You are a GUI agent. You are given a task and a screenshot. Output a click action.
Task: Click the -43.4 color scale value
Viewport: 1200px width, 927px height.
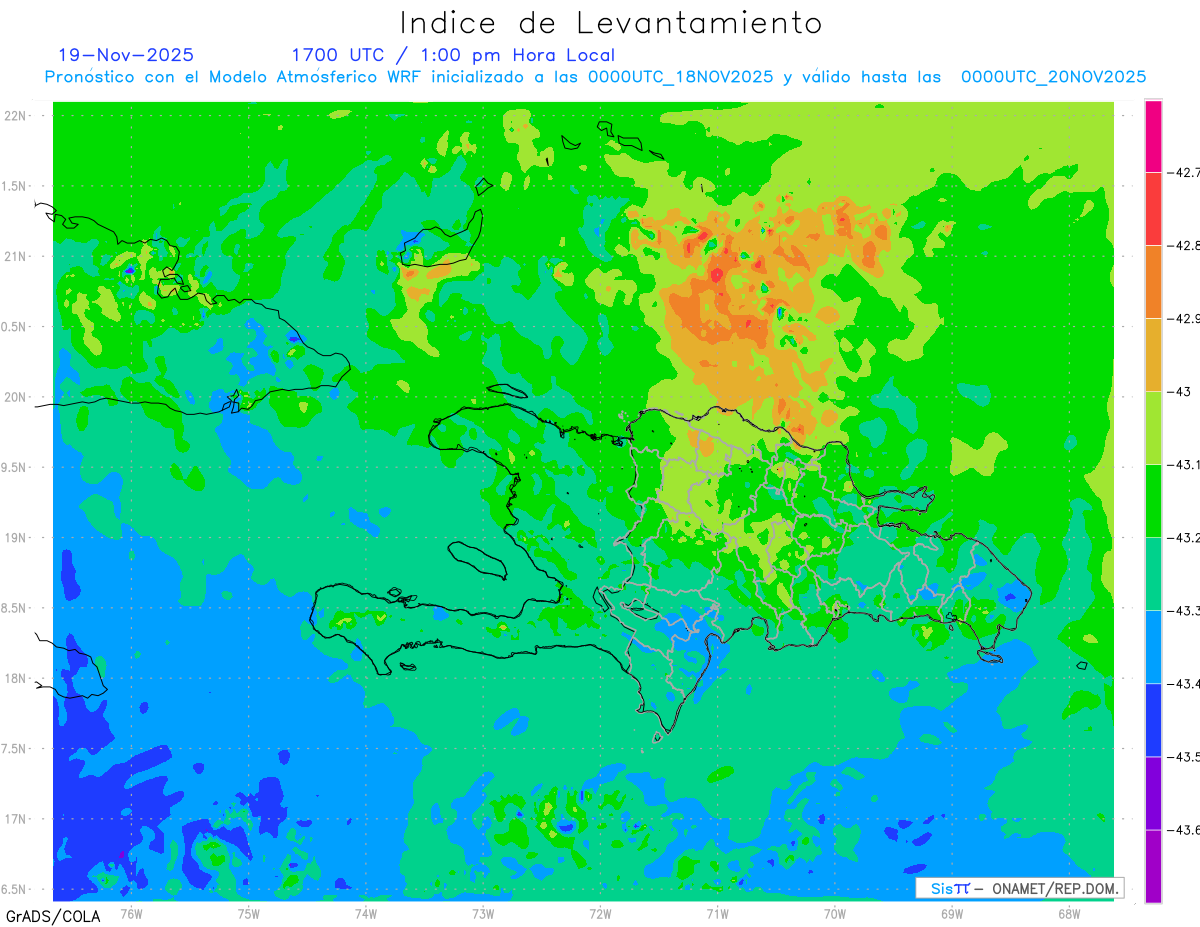(1184, 684)
